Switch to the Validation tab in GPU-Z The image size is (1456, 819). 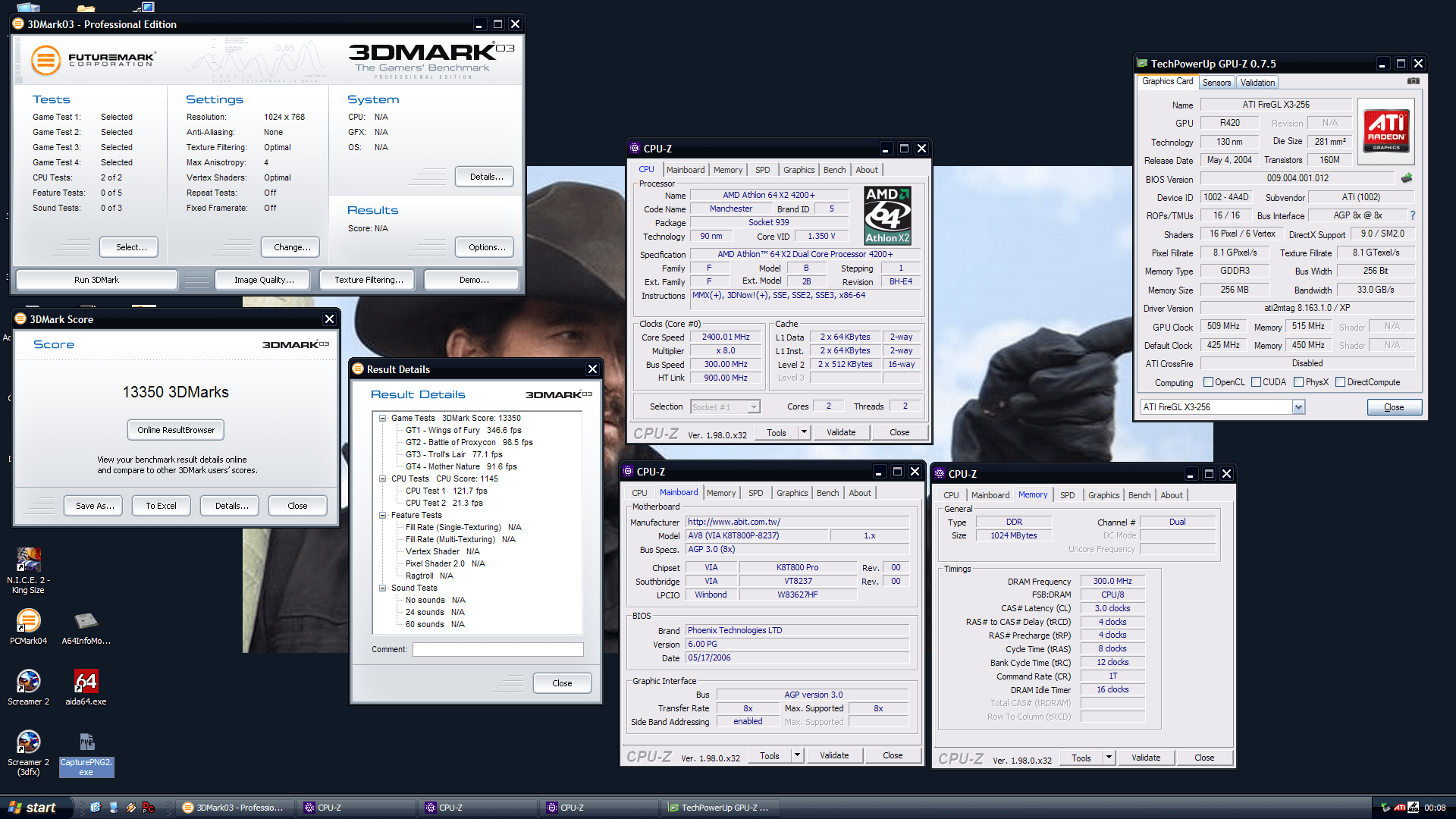[1257, 83]
